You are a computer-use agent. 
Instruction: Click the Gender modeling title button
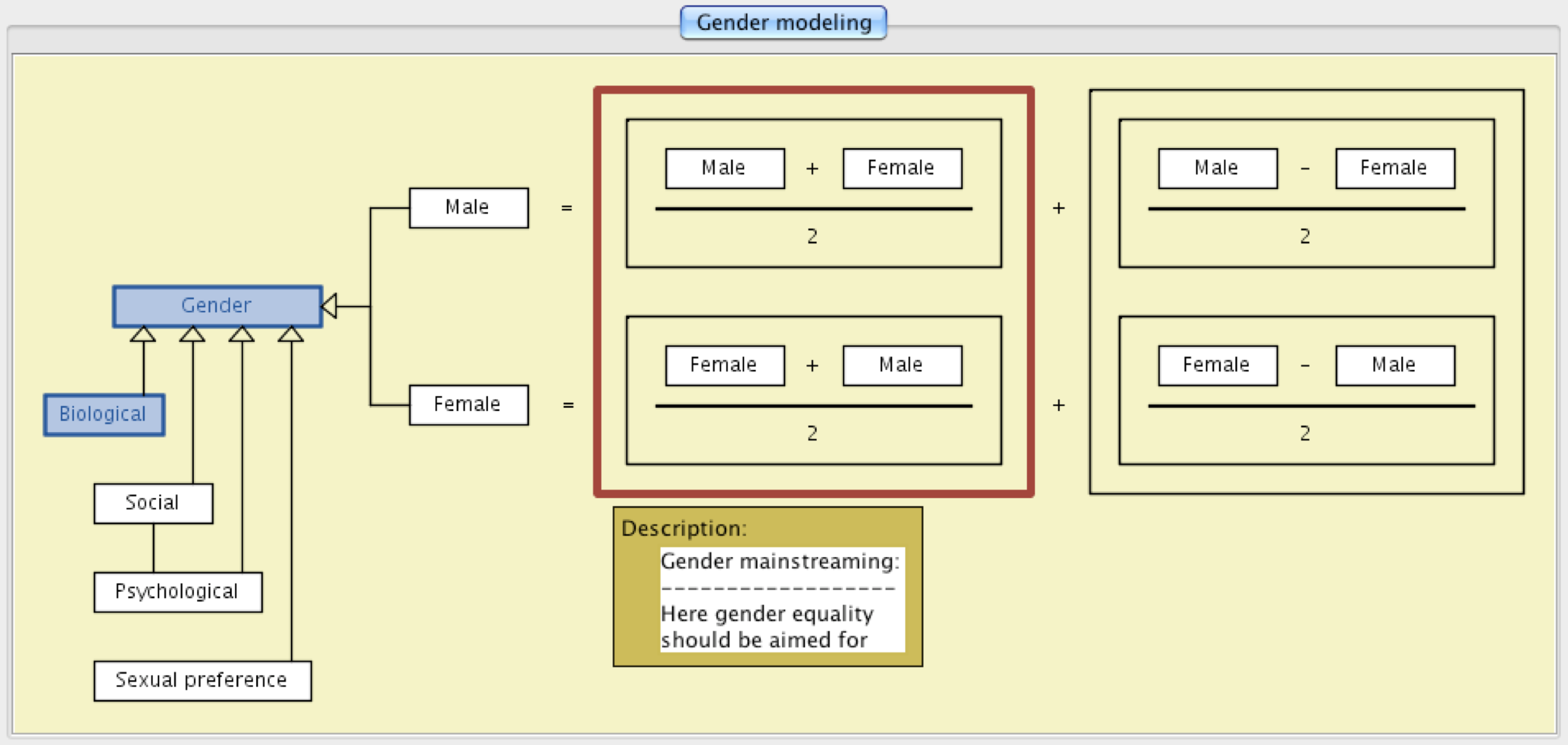pos(783,23)
